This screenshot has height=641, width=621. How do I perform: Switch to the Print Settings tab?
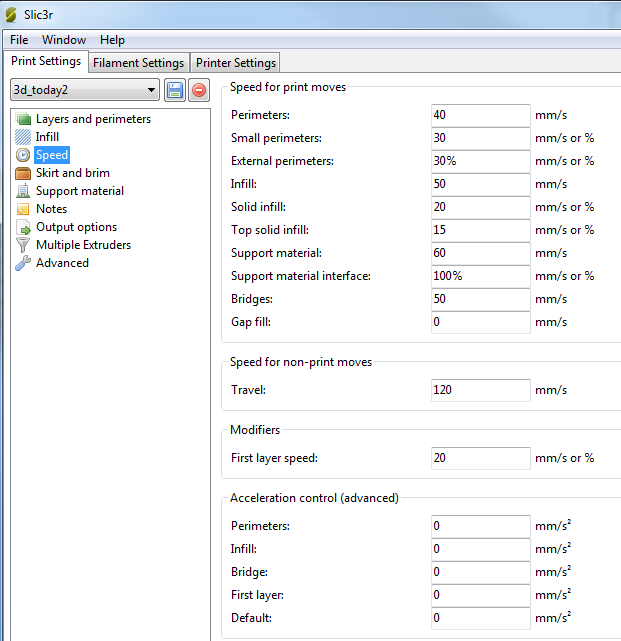point(46,61)
